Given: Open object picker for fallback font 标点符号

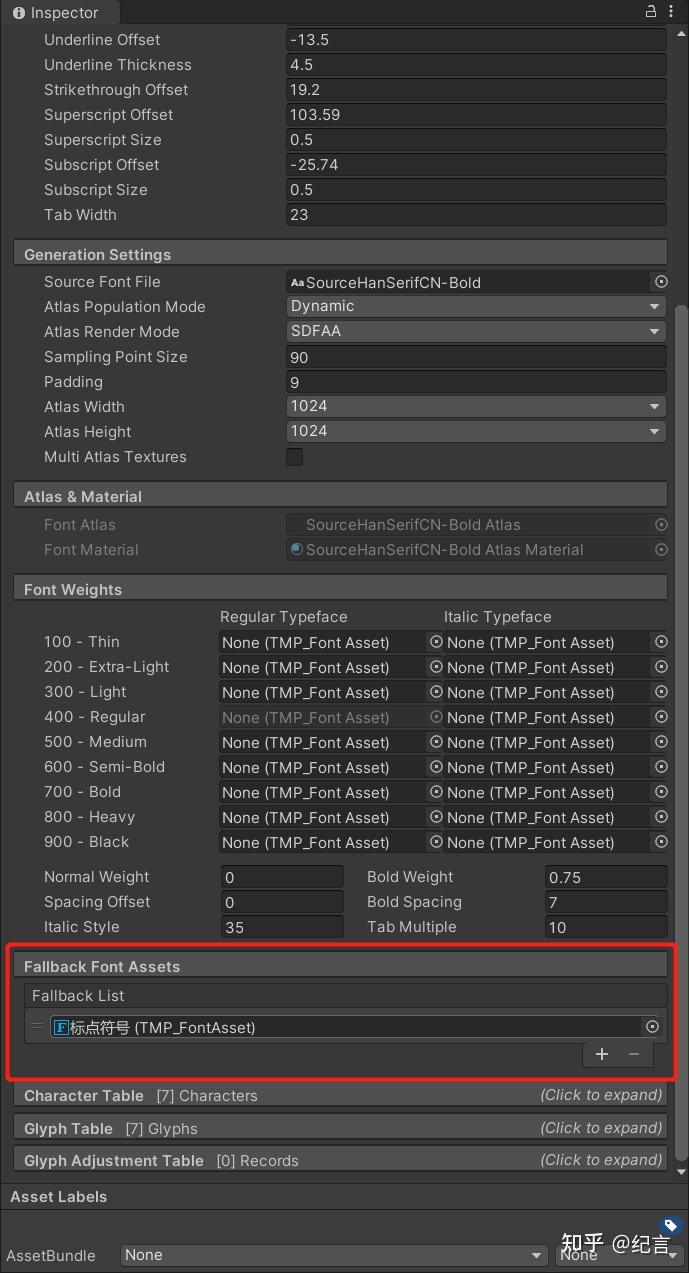Looking at the screenshot, I should point(652,1027).
